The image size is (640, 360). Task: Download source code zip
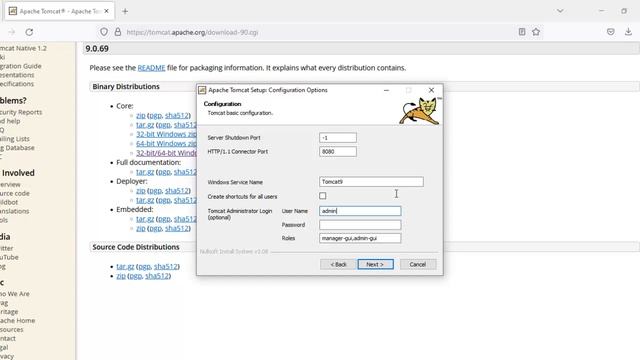121,276
